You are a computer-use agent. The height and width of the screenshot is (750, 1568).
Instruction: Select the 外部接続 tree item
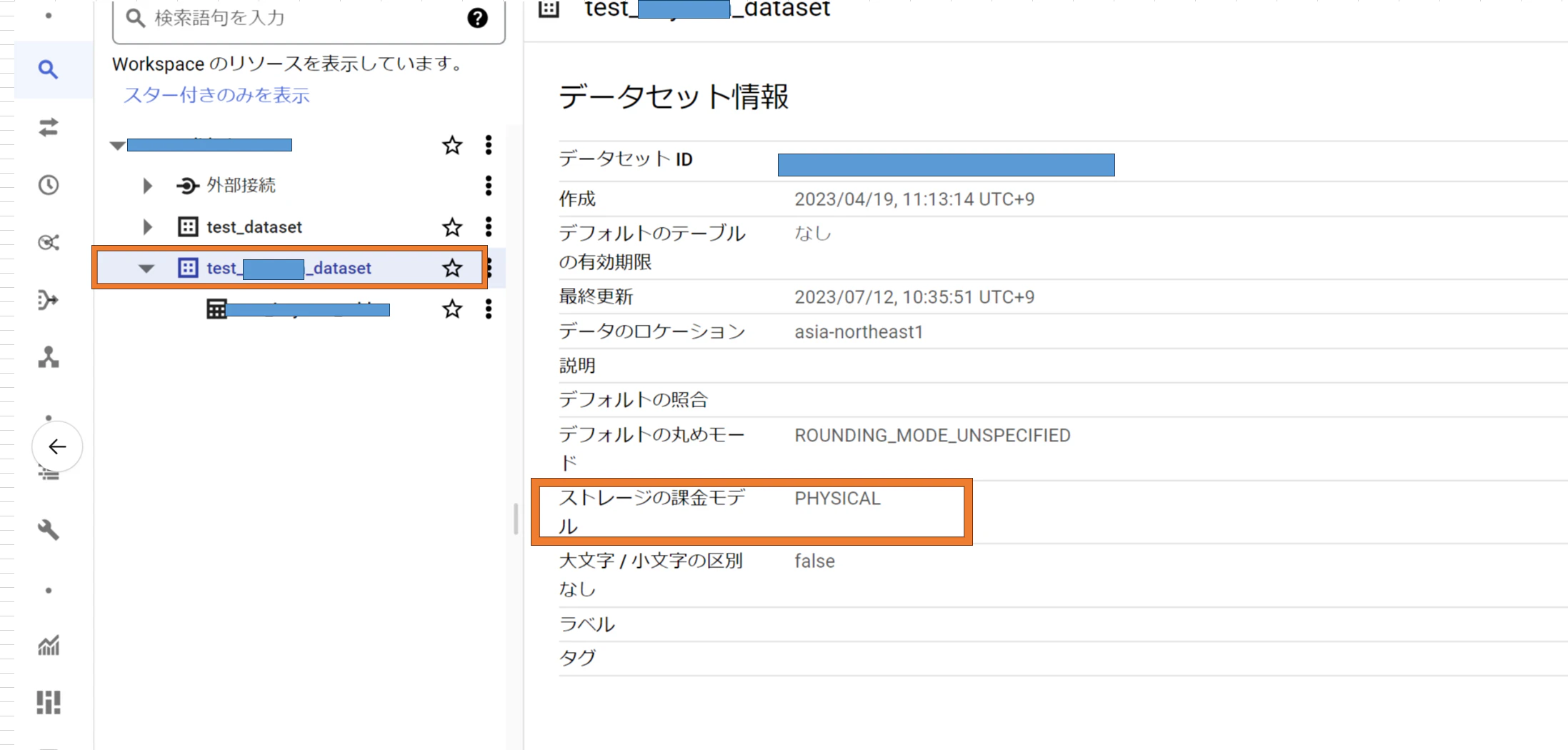[241, 186]
